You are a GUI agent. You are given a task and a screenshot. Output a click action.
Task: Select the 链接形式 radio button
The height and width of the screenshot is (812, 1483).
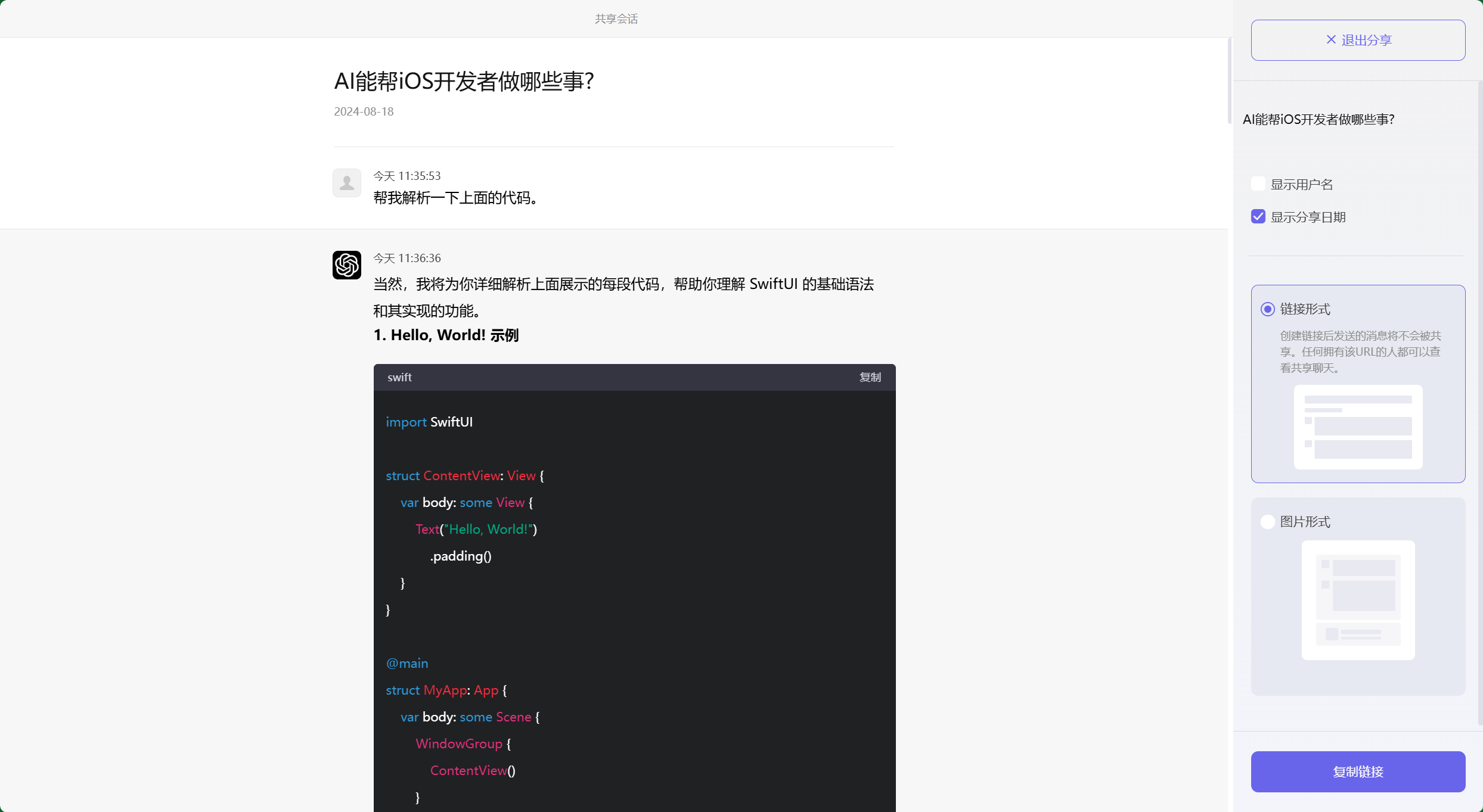point(1267,309)
